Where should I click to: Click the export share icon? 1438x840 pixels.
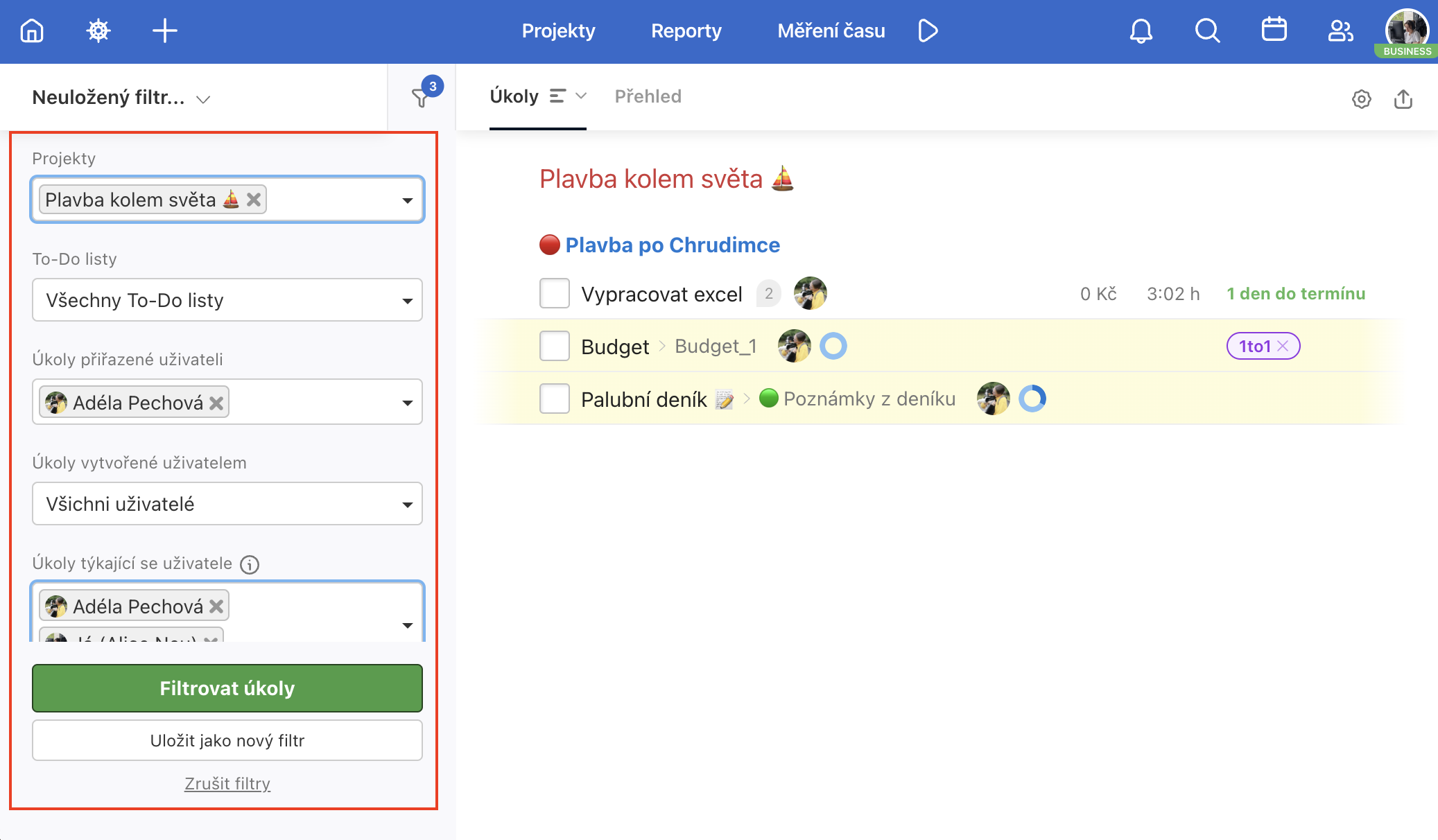[x=1403, y=99]
